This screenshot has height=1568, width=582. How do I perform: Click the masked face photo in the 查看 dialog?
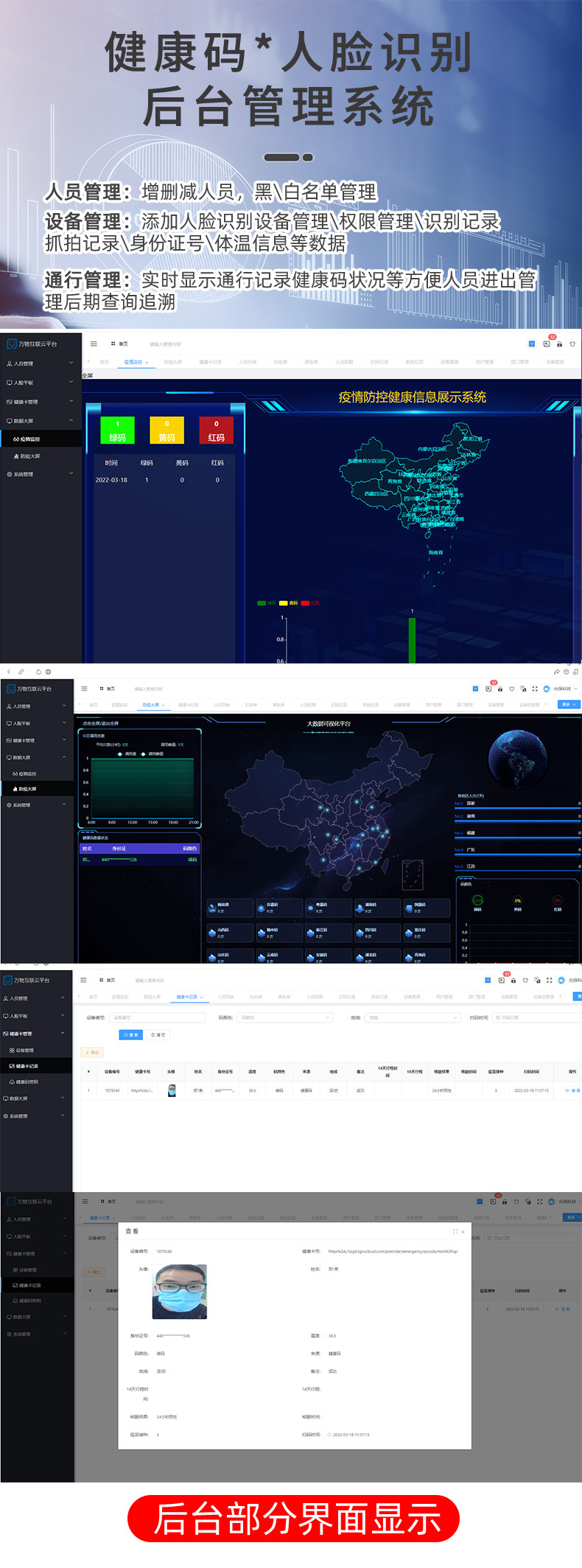click(x=180, y=1292)
